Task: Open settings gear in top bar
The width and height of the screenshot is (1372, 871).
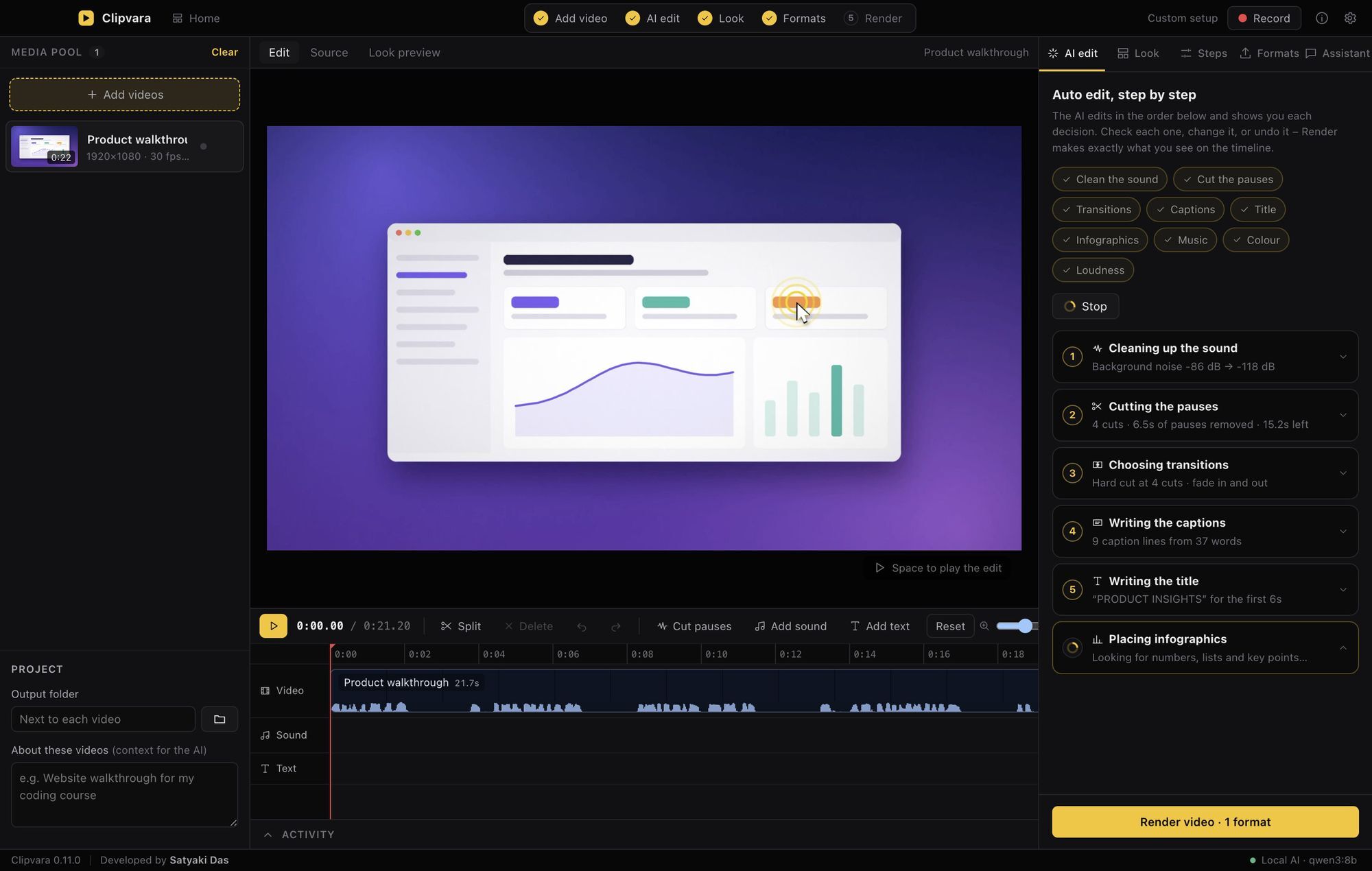Action: point(1350,19)
